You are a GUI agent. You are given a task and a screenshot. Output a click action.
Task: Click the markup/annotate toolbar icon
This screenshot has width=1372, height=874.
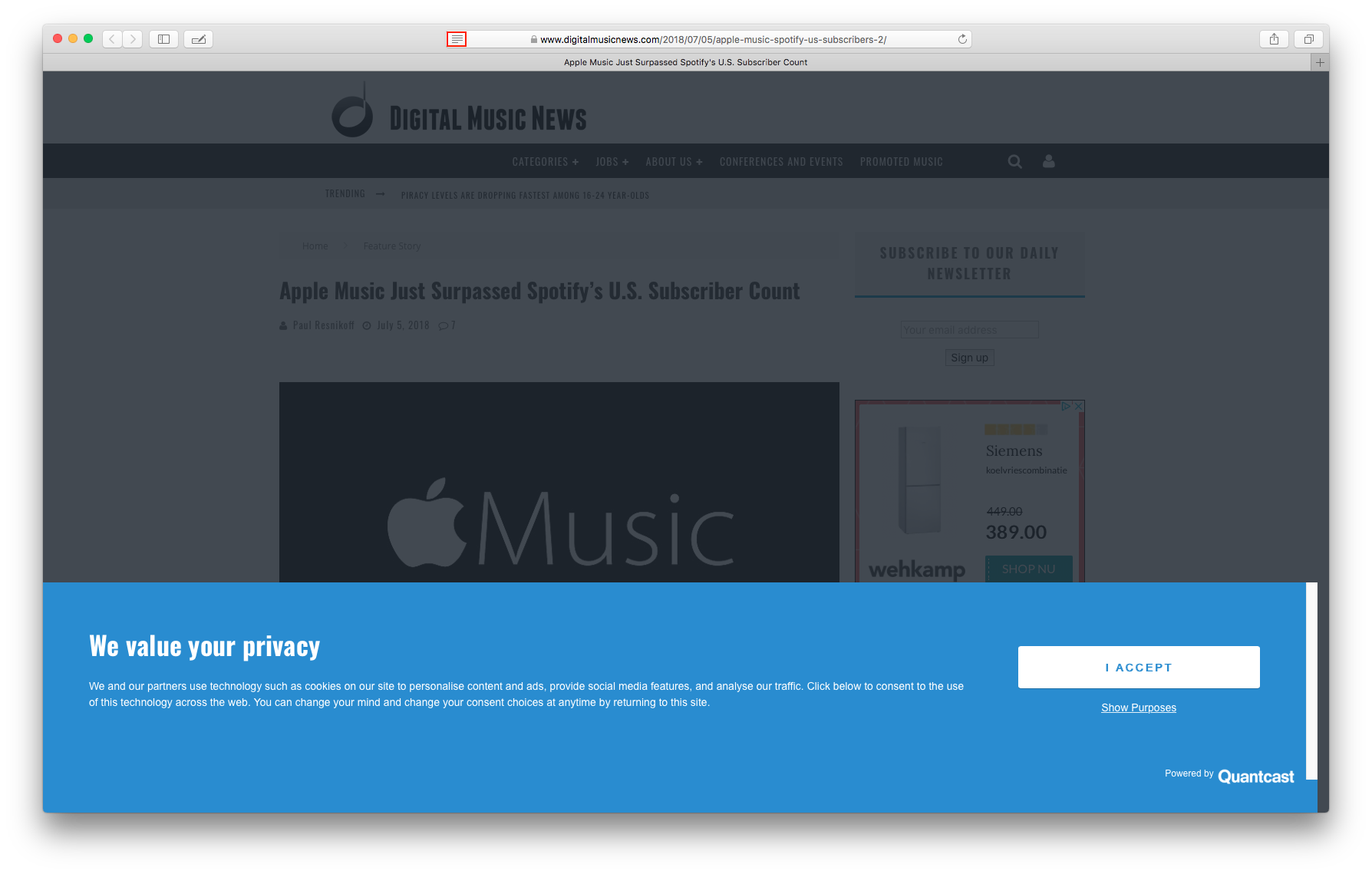coord(199,39)
